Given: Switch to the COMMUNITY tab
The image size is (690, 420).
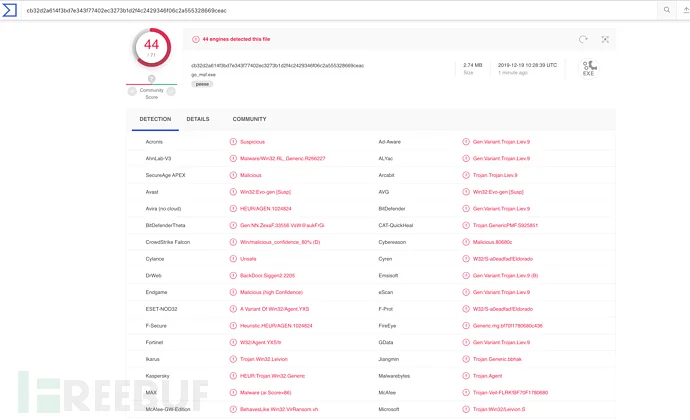Looking at the screenshot, I should (250, 119).
